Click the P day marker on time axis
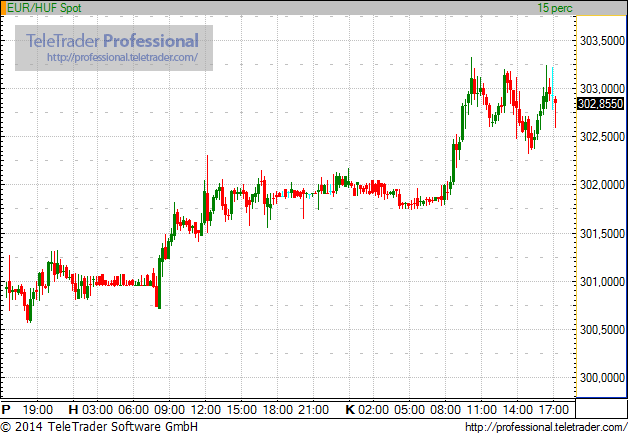 tap(6, 410)
